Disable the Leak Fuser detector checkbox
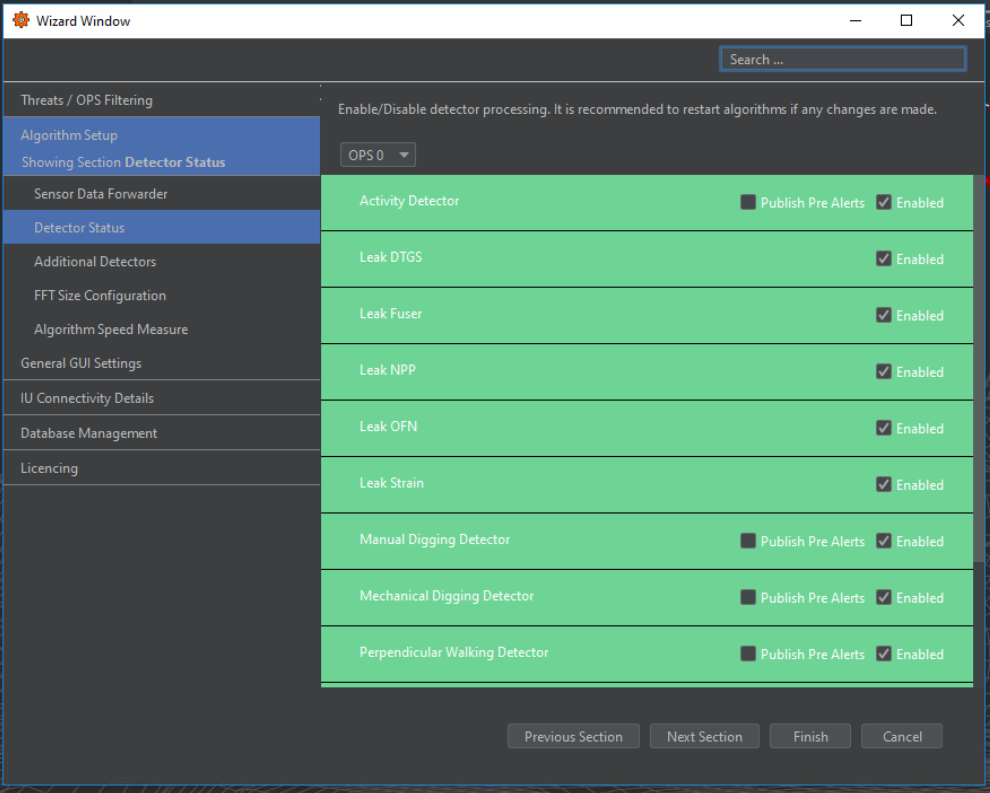This screenshot has width=990, height=793. [883, 315]
